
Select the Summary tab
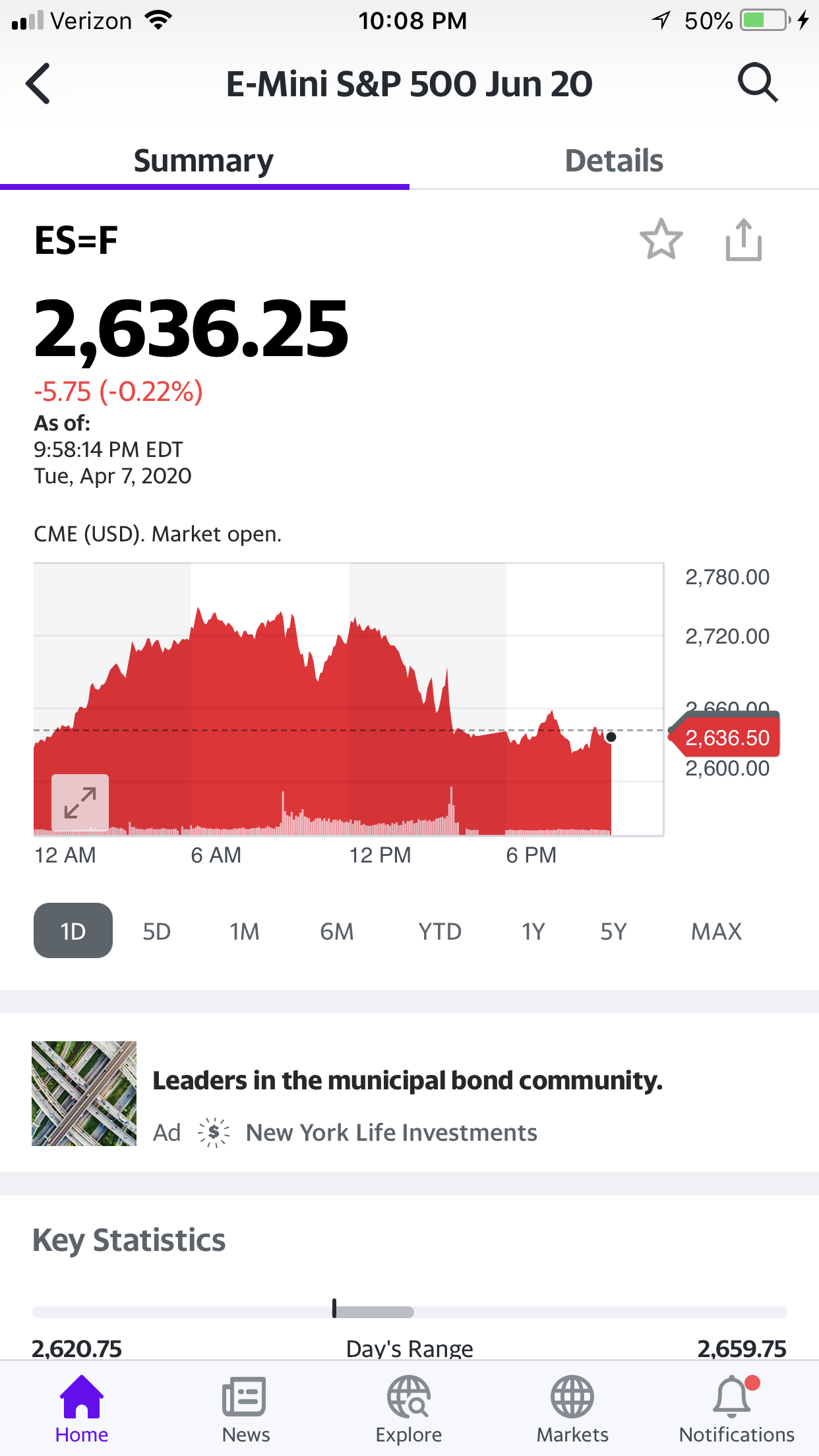coord(204,161)
